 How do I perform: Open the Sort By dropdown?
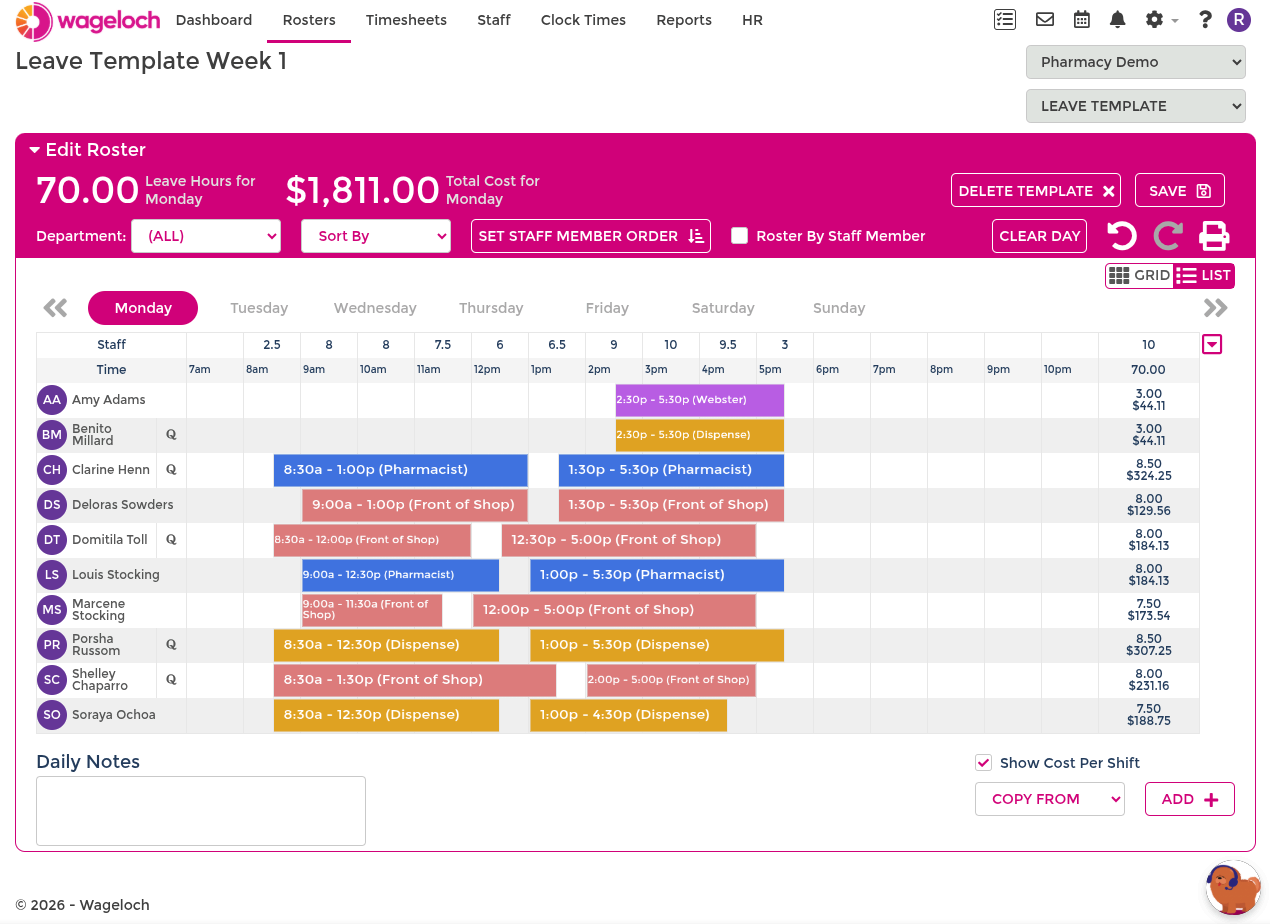(376, 236)
